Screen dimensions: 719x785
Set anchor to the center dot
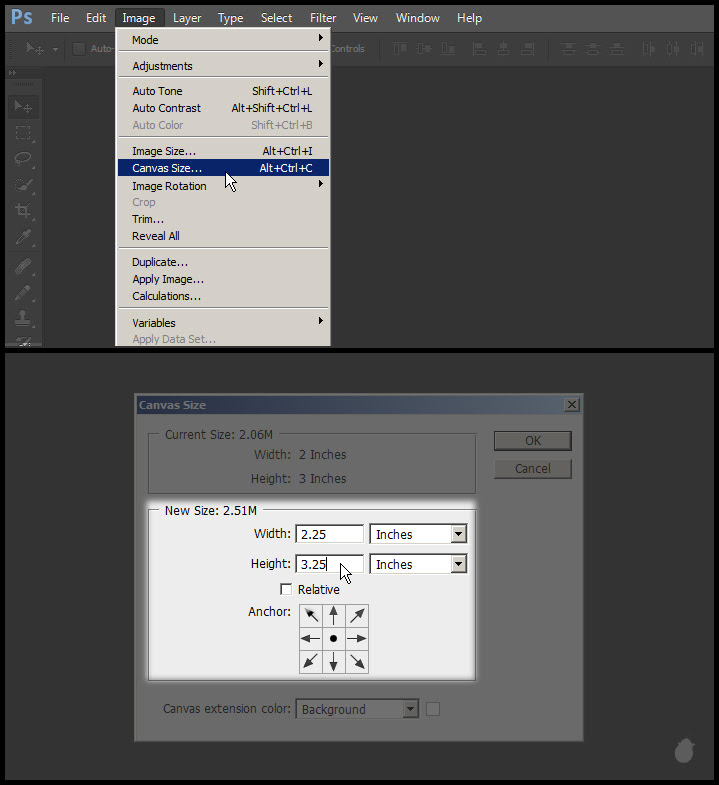click(x=333, y=638)
